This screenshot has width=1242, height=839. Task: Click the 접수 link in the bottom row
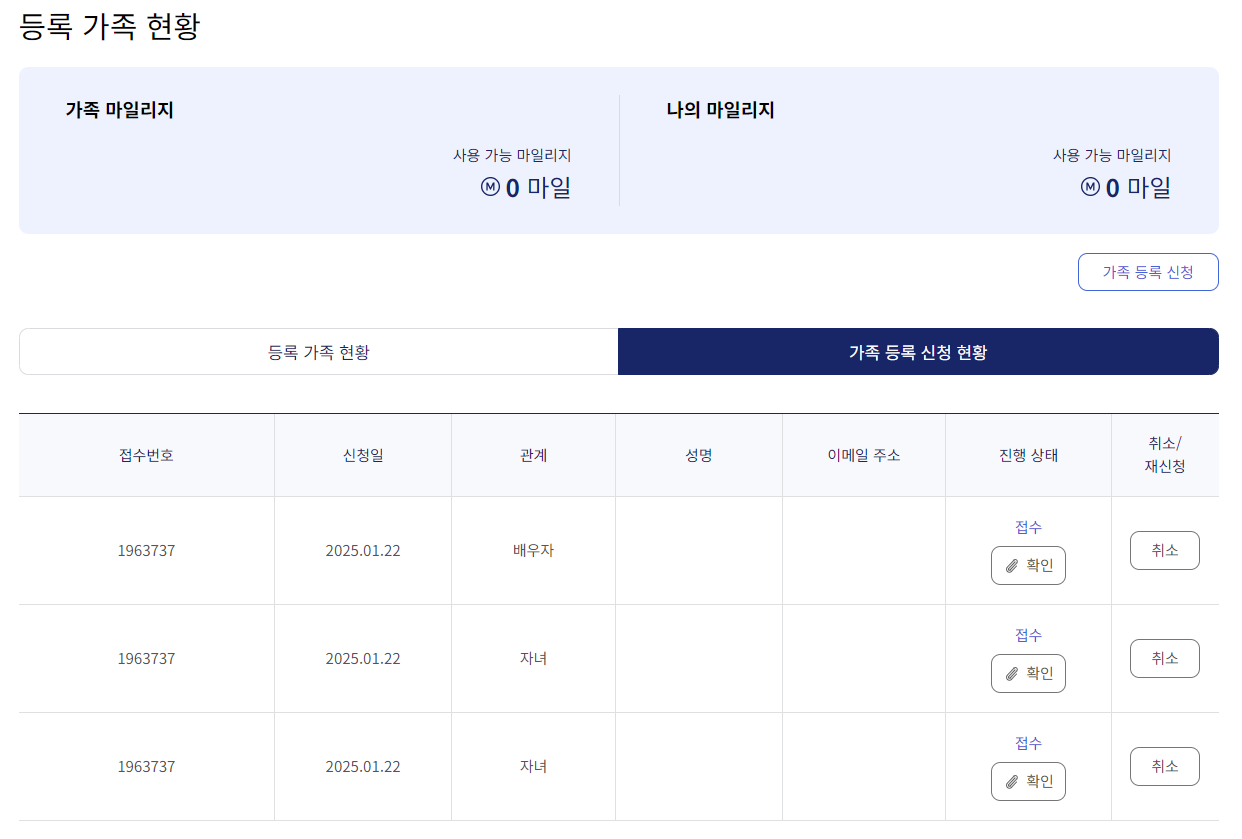point(1028,743)
